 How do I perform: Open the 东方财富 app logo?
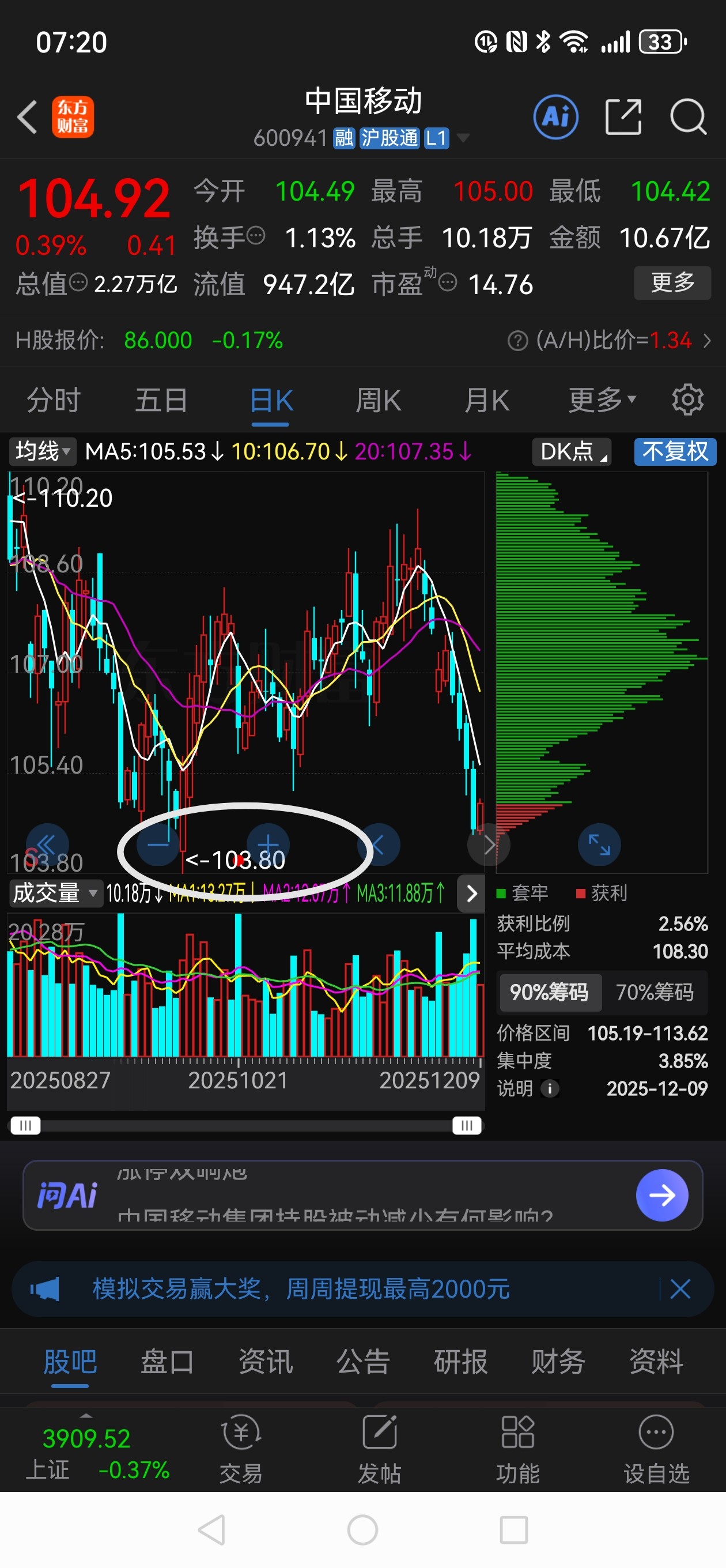click(x=73, y=117)
